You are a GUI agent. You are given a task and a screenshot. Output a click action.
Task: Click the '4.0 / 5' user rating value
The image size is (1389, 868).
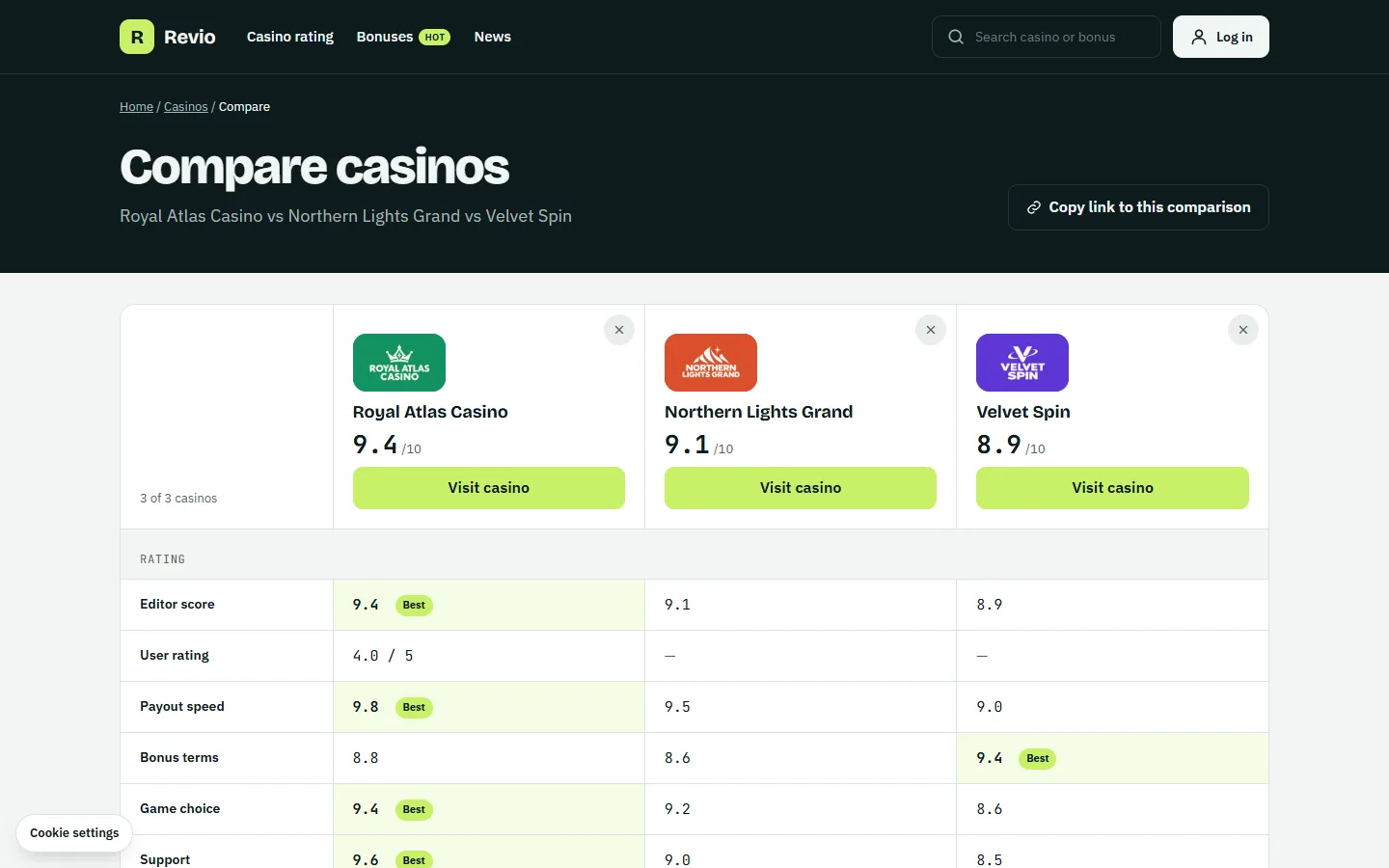(383, 656)
